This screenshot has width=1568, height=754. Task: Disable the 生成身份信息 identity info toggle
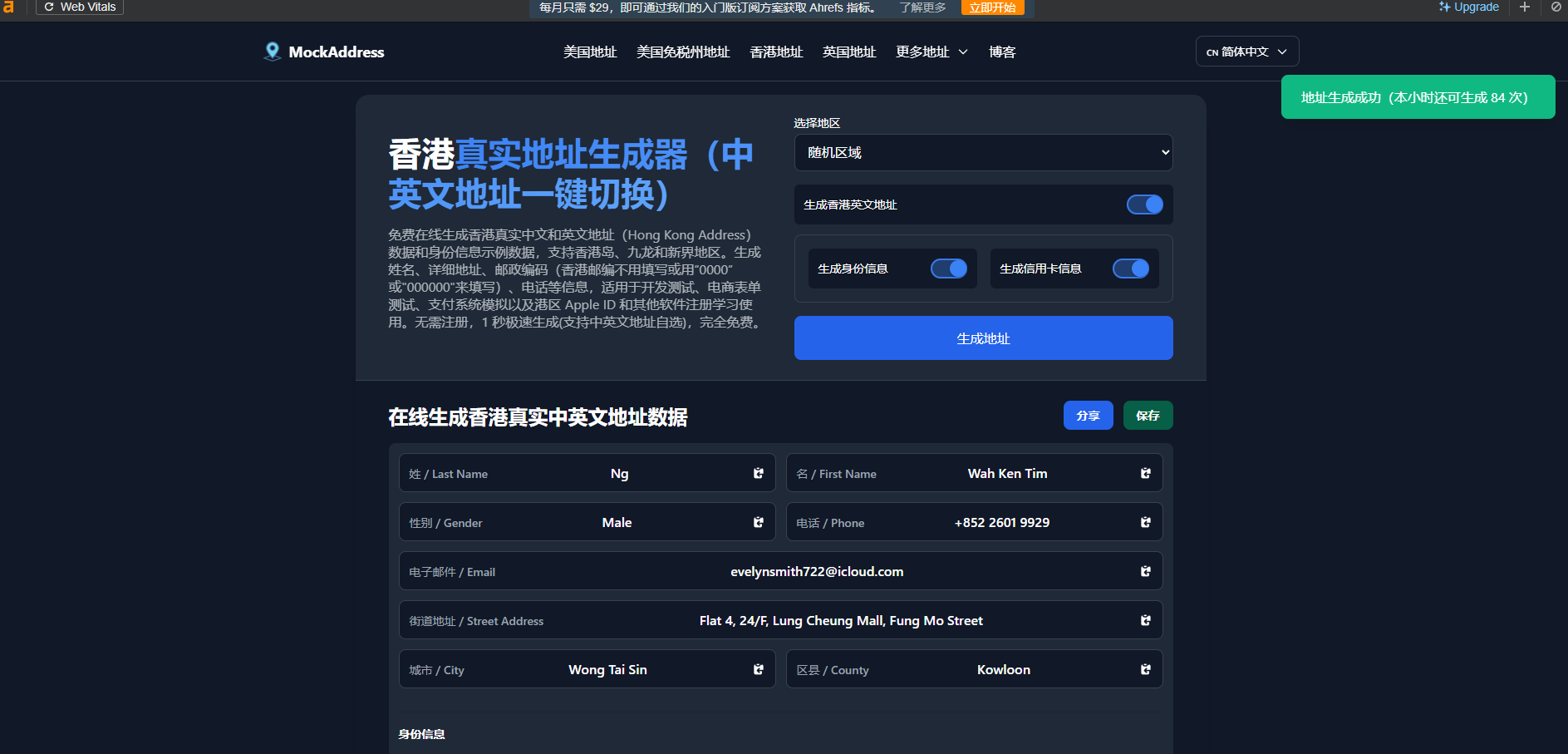948,269
